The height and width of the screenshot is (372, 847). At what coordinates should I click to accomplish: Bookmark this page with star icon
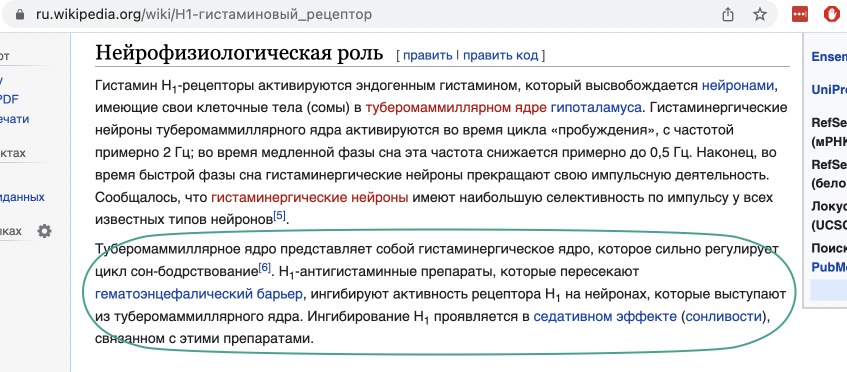760,14
